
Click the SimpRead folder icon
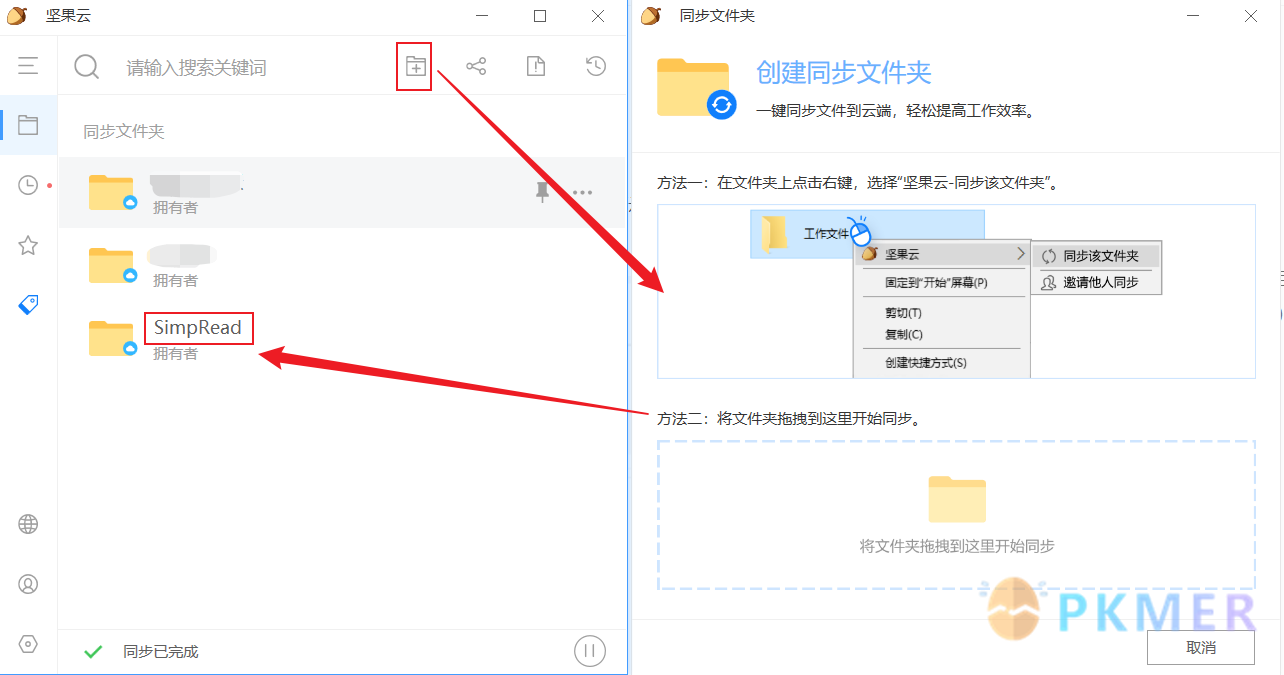111,338
